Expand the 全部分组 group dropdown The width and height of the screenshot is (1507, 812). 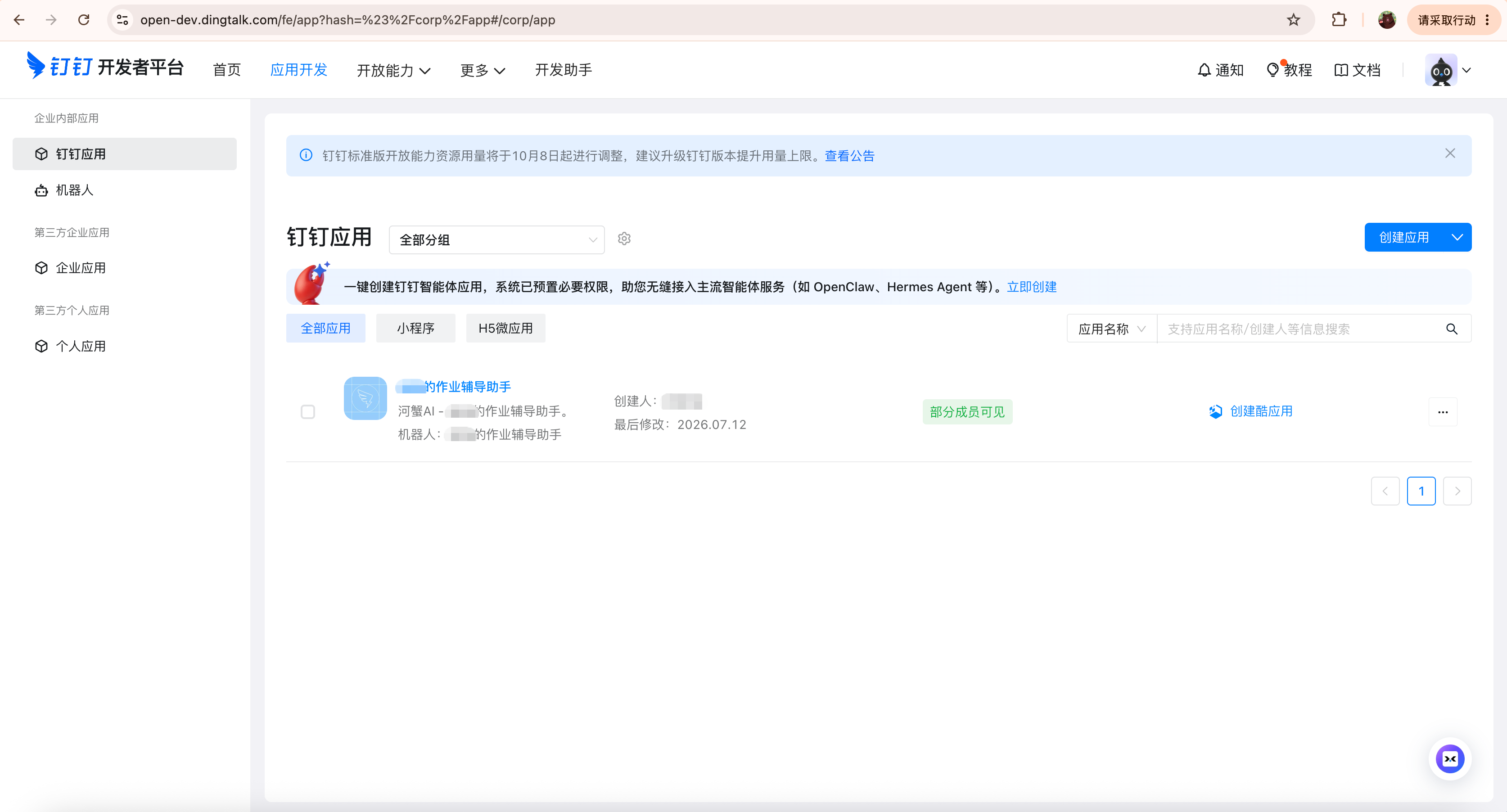point(496,240)
